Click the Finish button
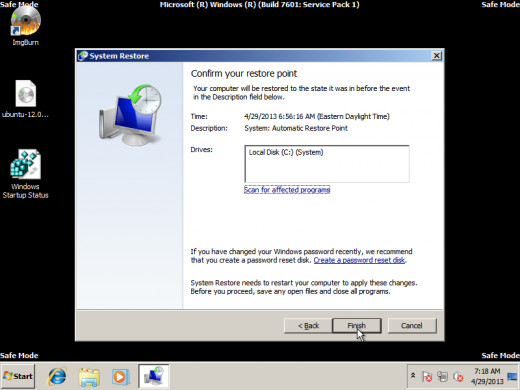 coord(357,326)
